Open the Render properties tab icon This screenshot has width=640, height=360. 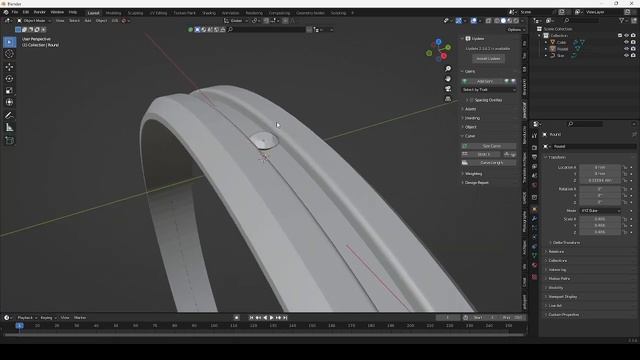point(534,147)
